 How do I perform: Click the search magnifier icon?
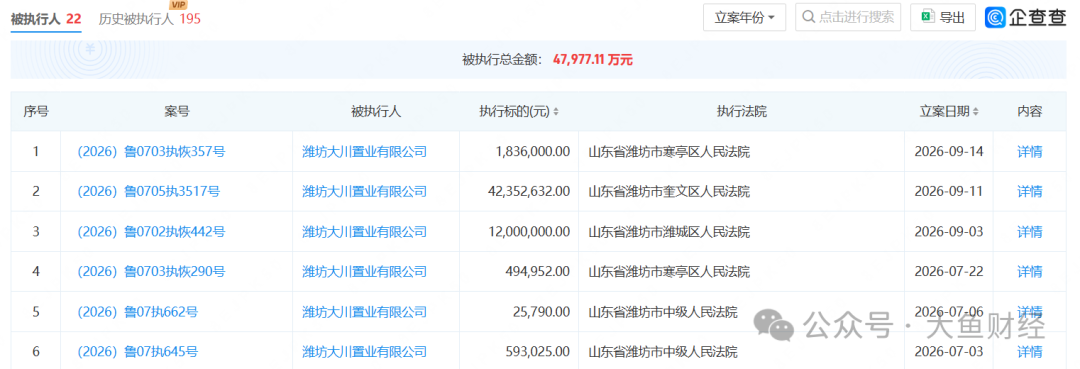[809, 18]
